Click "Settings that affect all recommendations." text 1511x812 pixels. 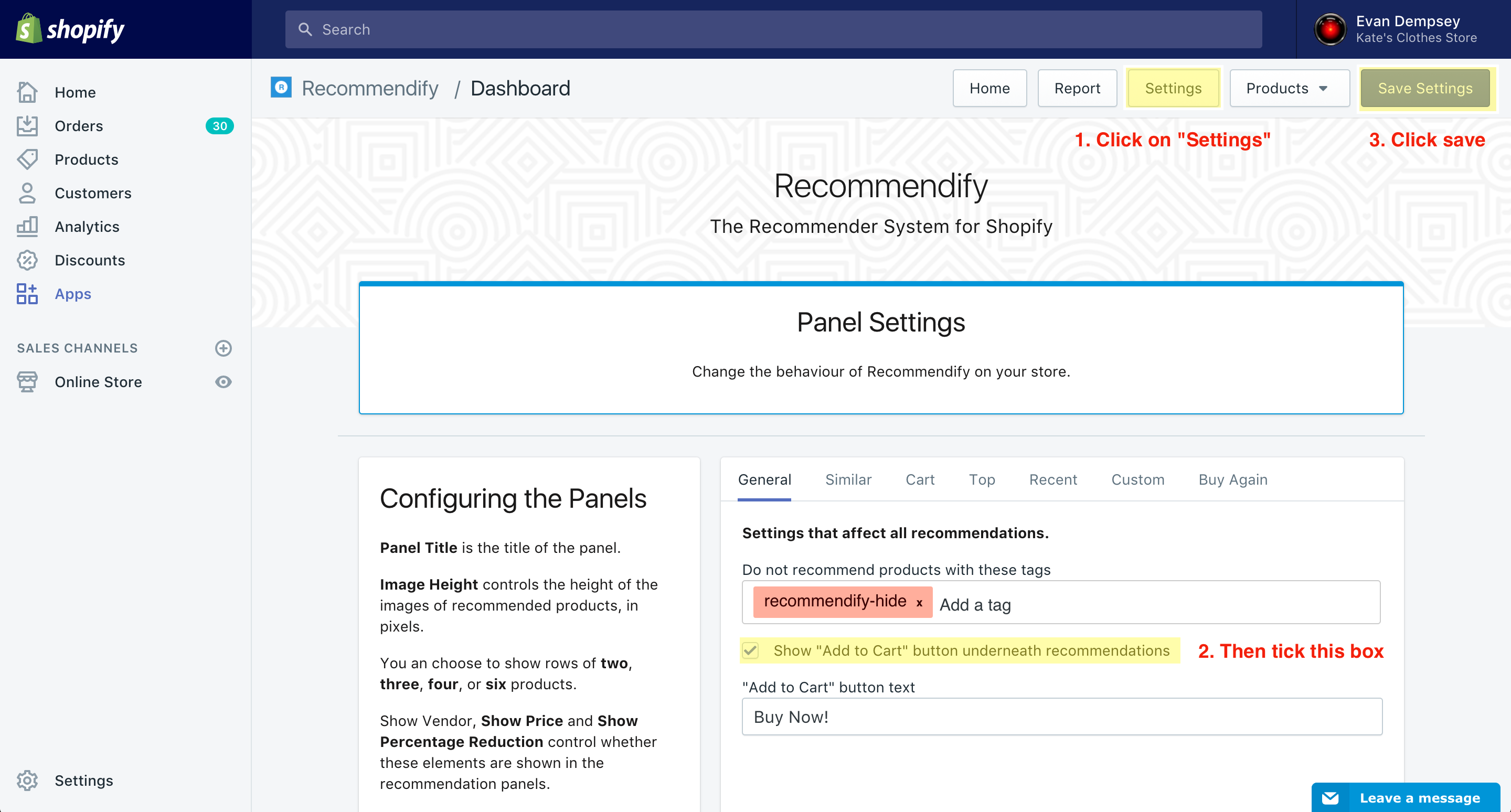[x=895, y=533]
